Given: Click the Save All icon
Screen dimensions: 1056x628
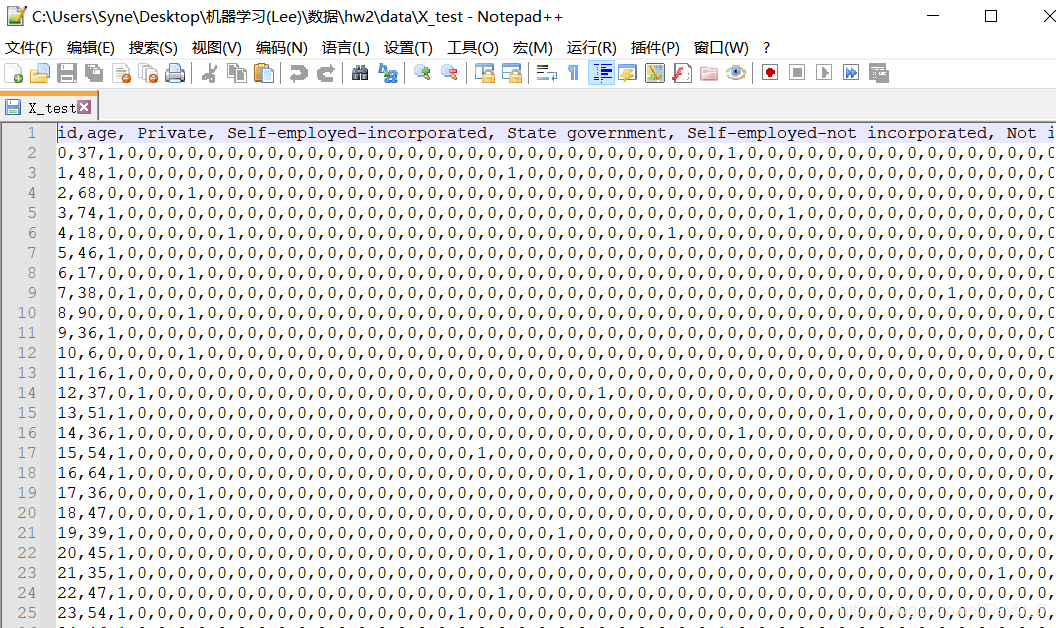Looking at the screenshot, I should coord(94,73).
